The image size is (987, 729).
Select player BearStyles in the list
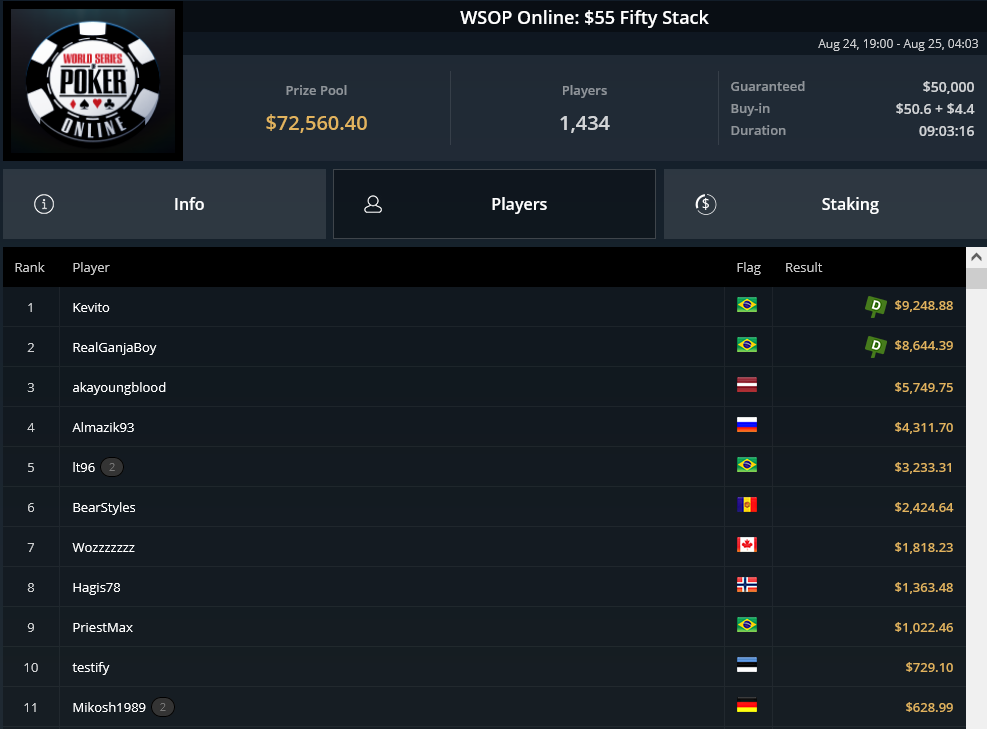tap(484, 507)
